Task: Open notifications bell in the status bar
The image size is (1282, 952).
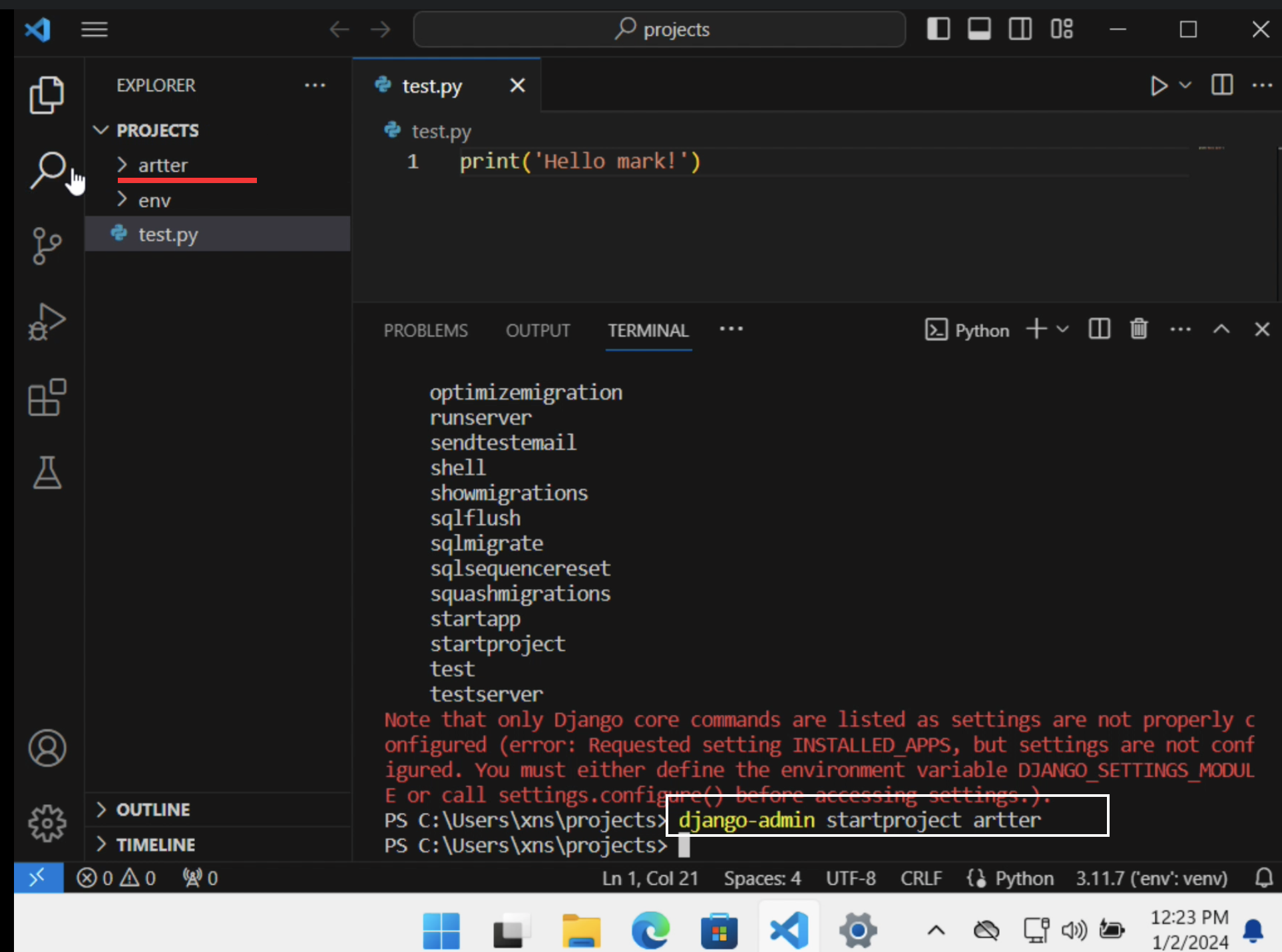Action: 1264,878
